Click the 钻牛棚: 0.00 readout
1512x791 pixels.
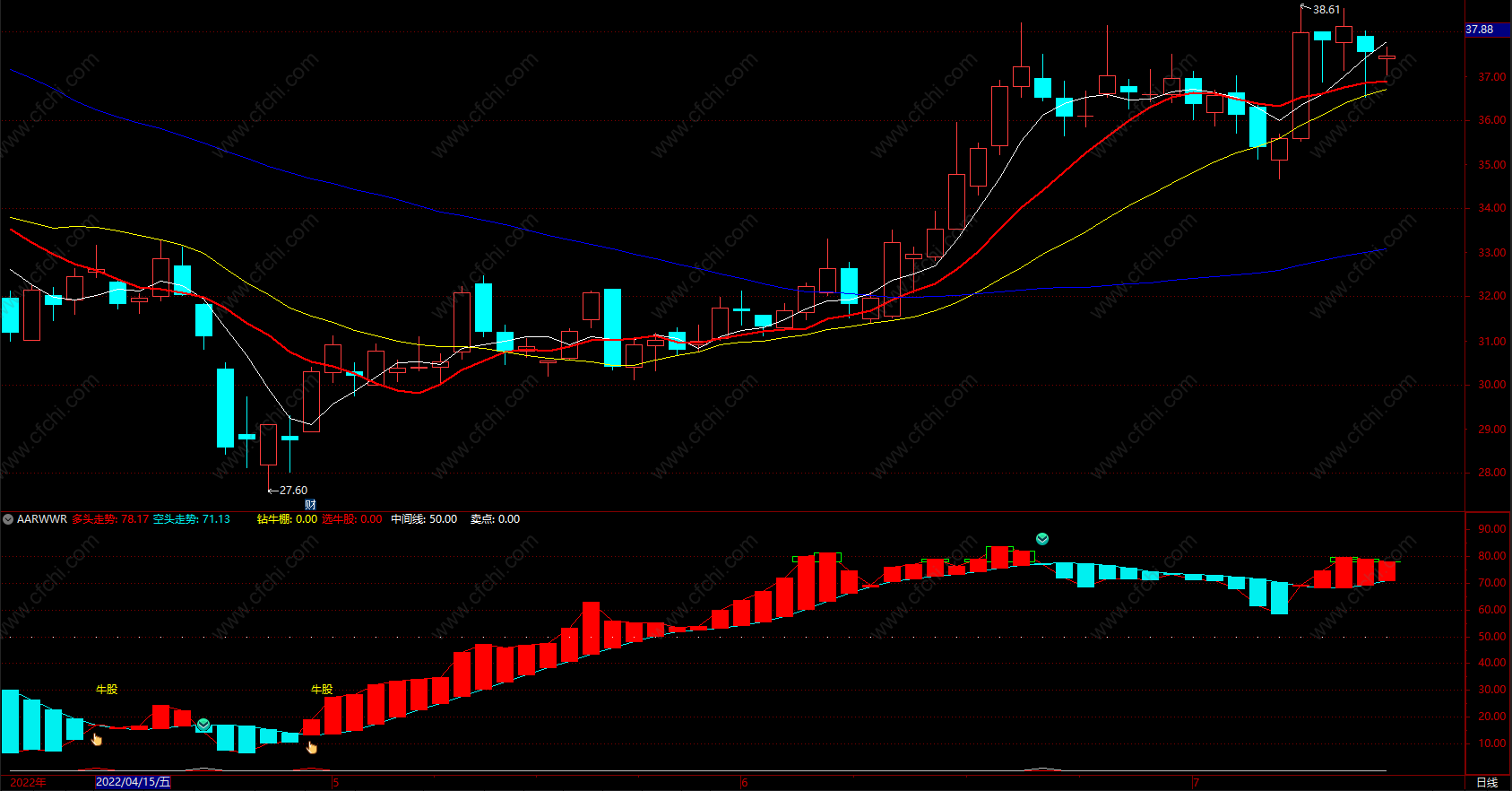287,519
